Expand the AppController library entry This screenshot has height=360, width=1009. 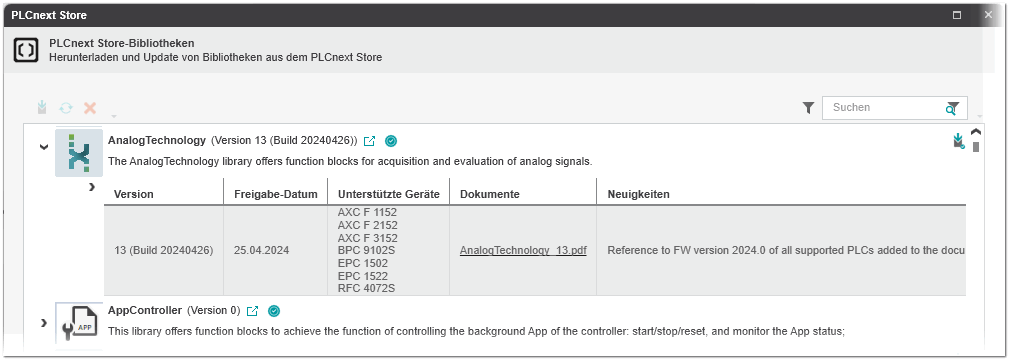click(x=44, y=323)
